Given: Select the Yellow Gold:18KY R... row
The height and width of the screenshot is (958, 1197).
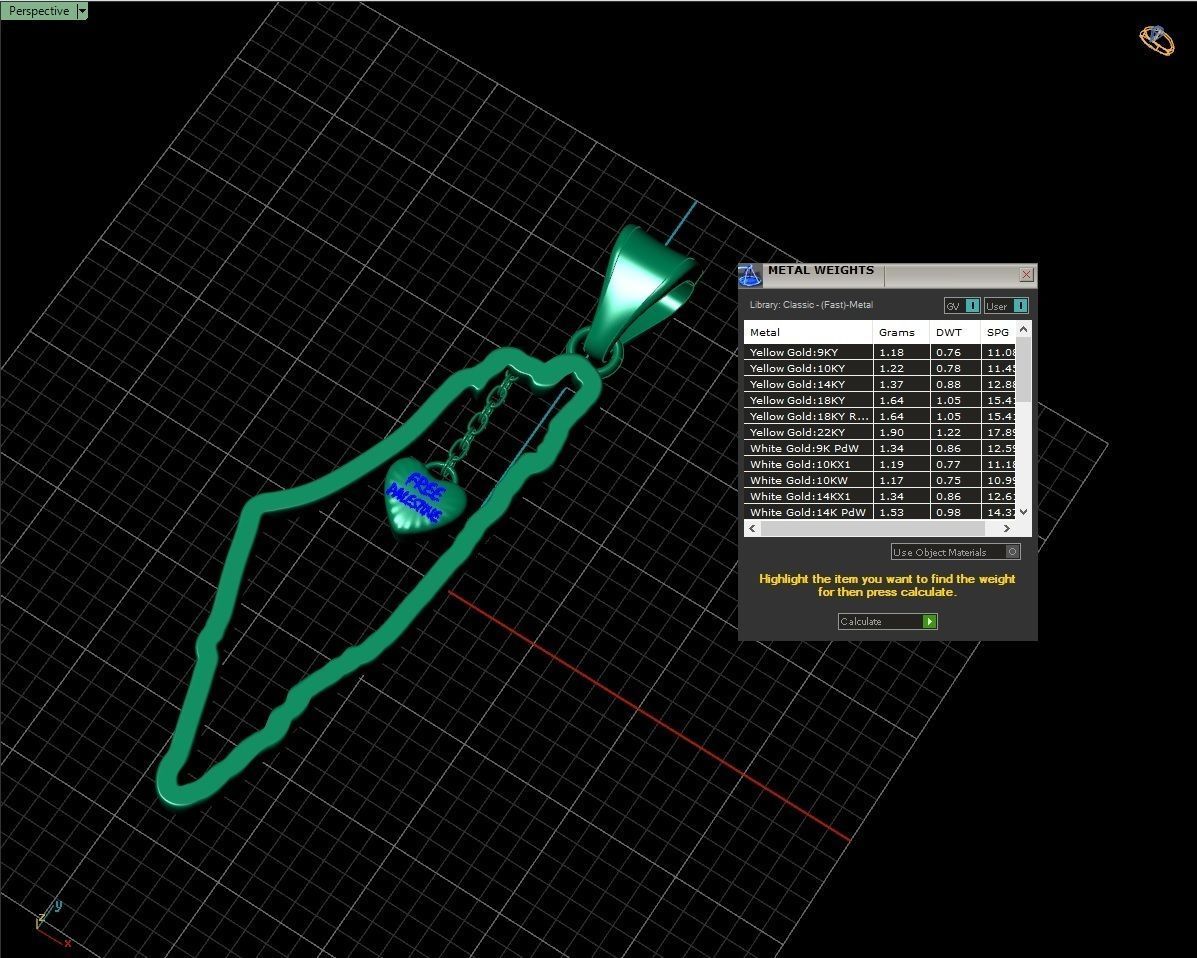Looking at the screenshot, I should pyautogui.click(x=880, y=416).
